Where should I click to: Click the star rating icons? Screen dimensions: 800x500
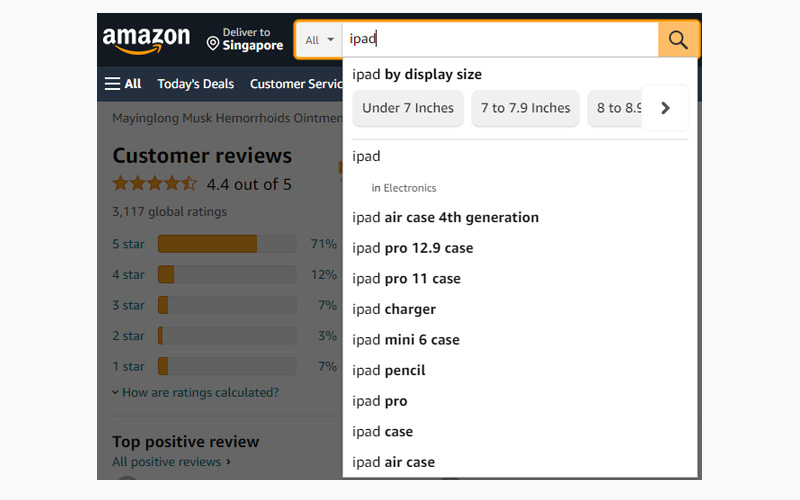155,184
